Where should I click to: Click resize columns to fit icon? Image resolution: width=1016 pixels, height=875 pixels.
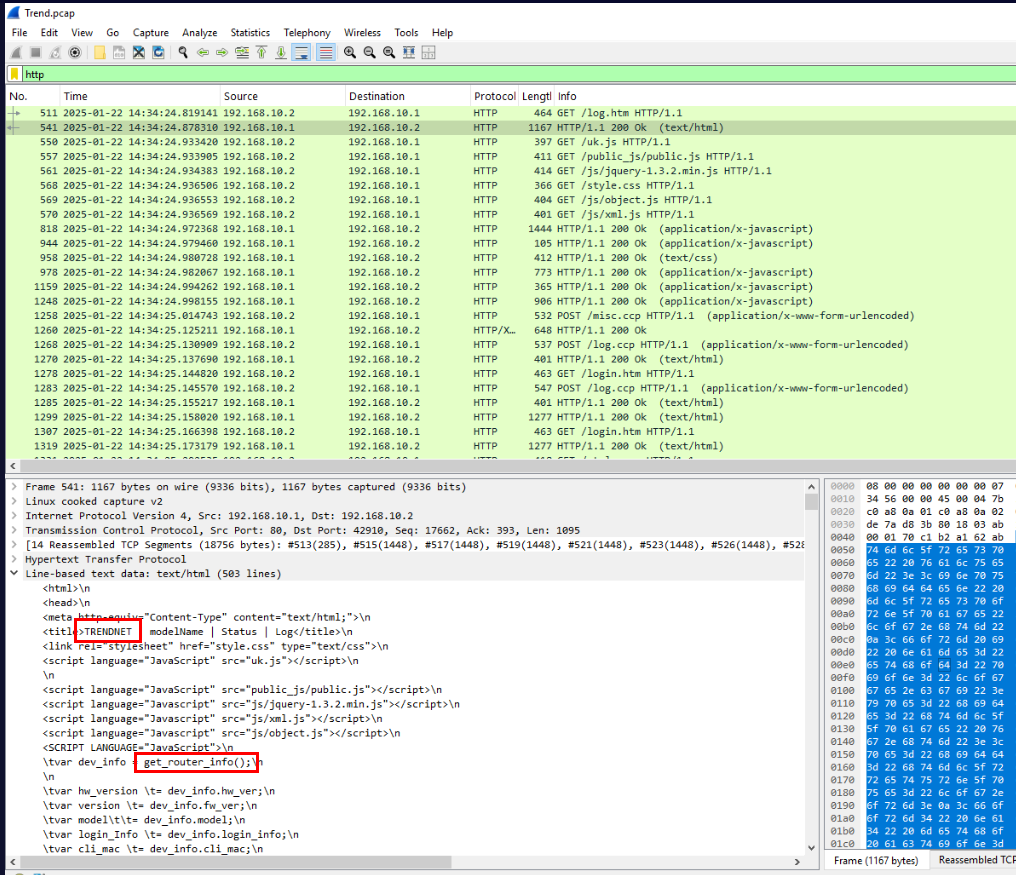pos(409,52)
